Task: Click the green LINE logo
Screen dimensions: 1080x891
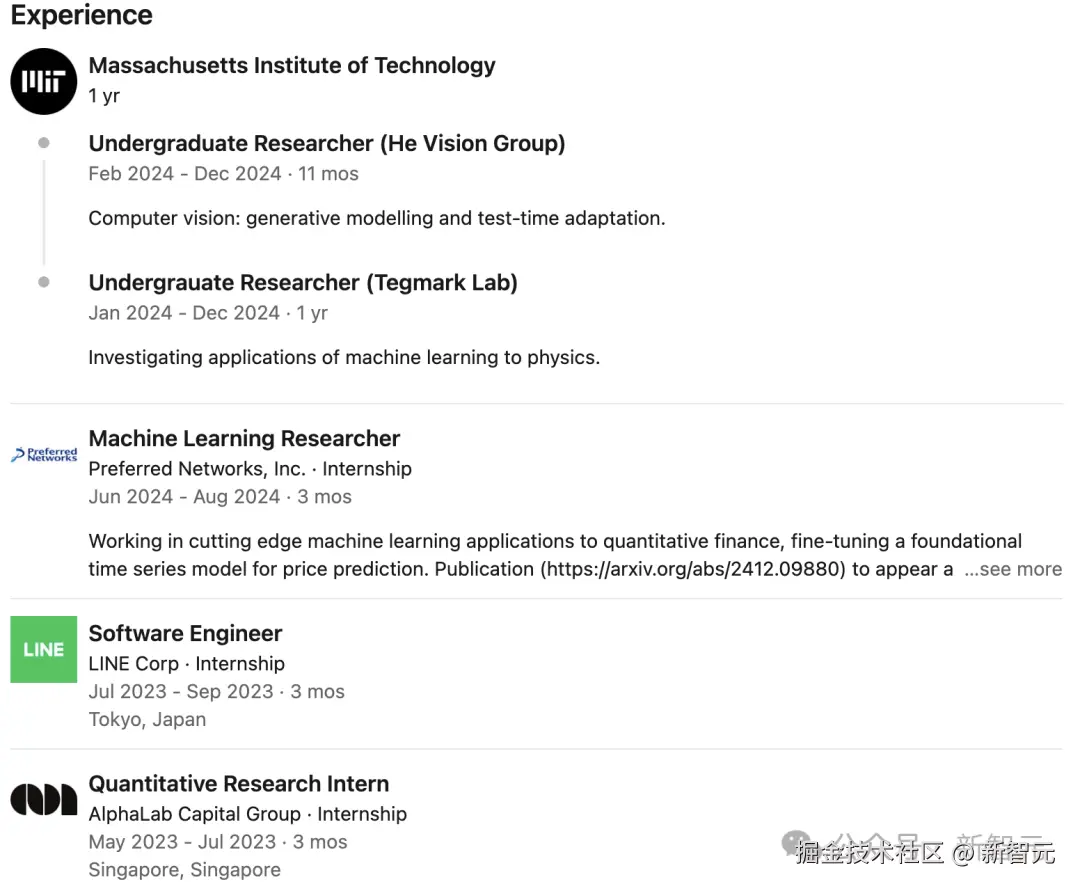Action: pos(43,649)
